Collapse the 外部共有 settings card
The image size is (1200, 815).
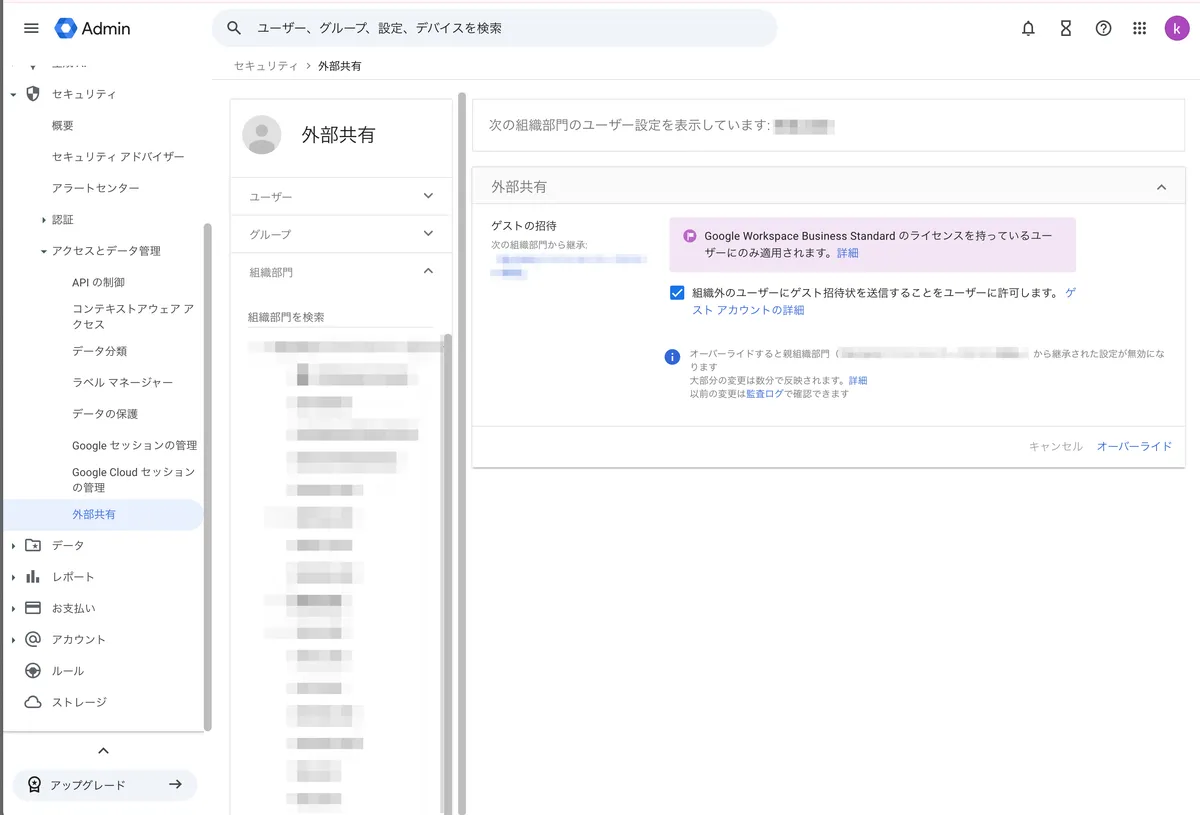1161,187
